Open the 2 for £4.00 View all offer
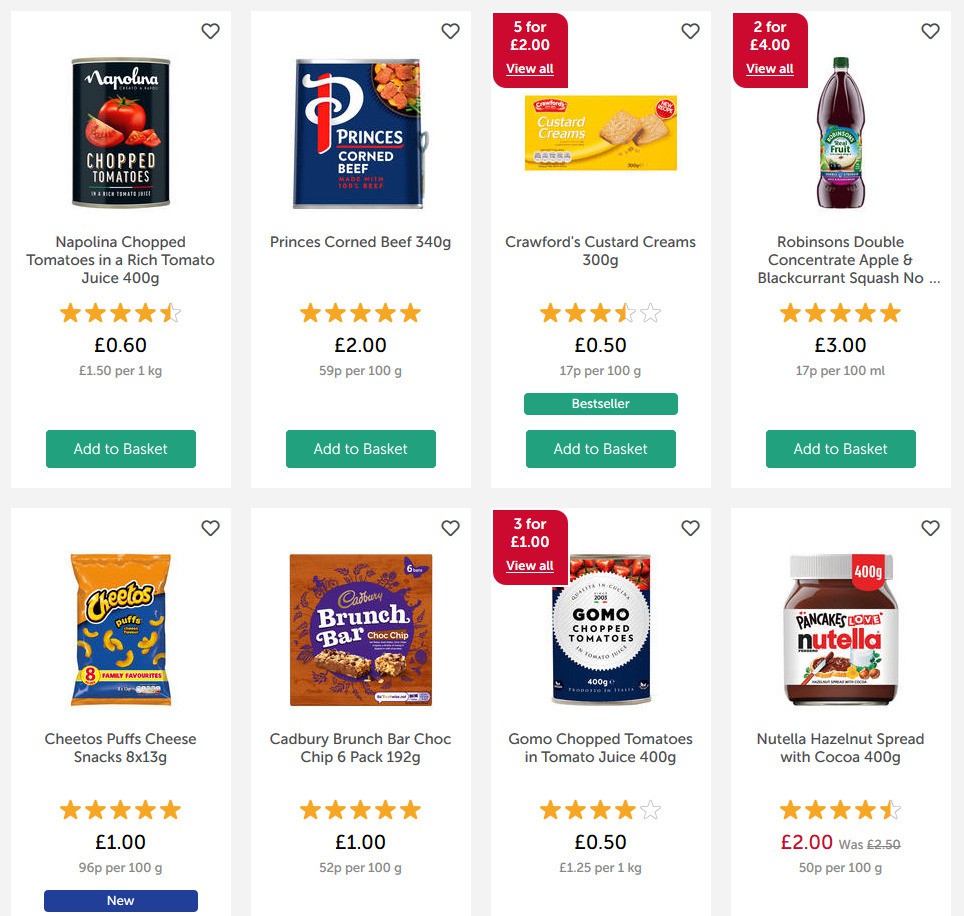This screenshot has width=964, height=916. (x=769, y=68)
